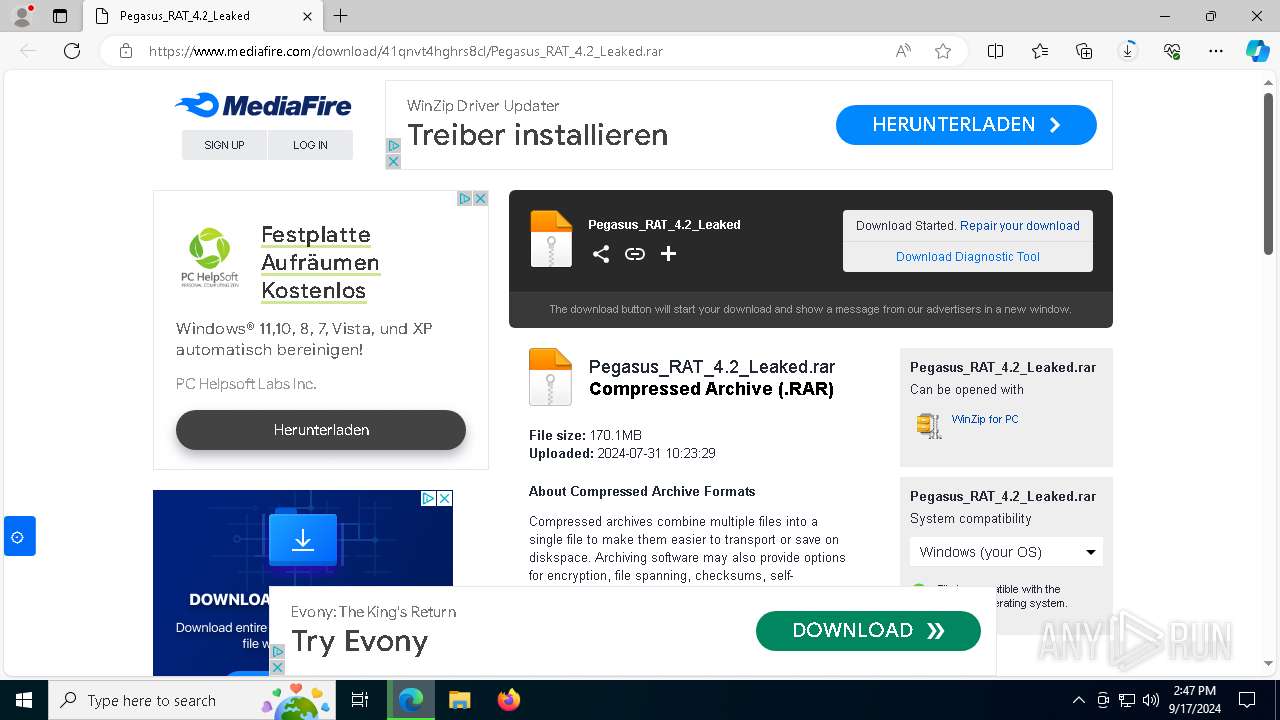Click the HERUNTERLADEN ad button
Screen dimensions: 1280x720
tap(966, 125)
